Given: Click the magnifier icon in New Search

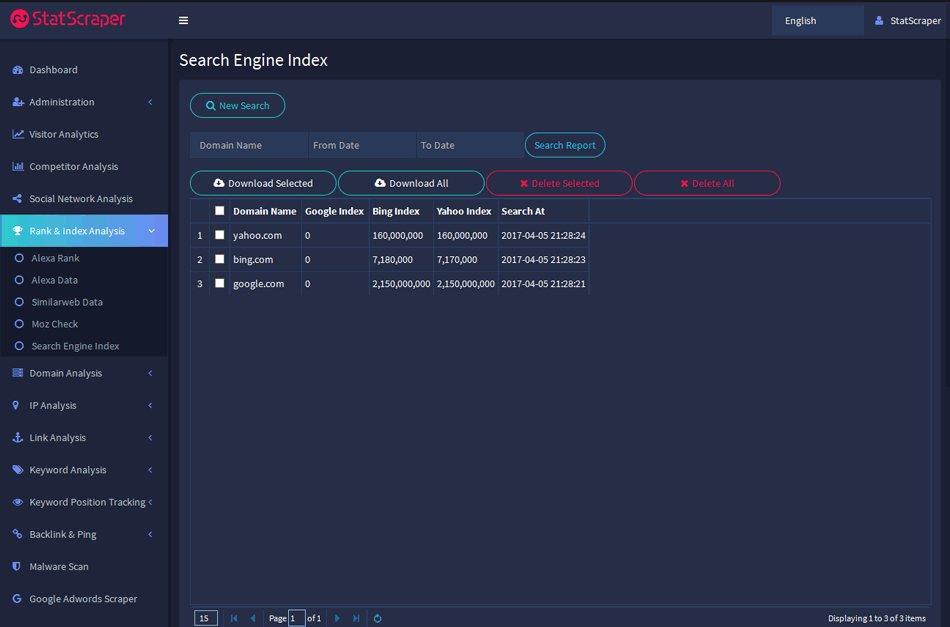Looking at the screenshot, I should [x=210, y=105].
